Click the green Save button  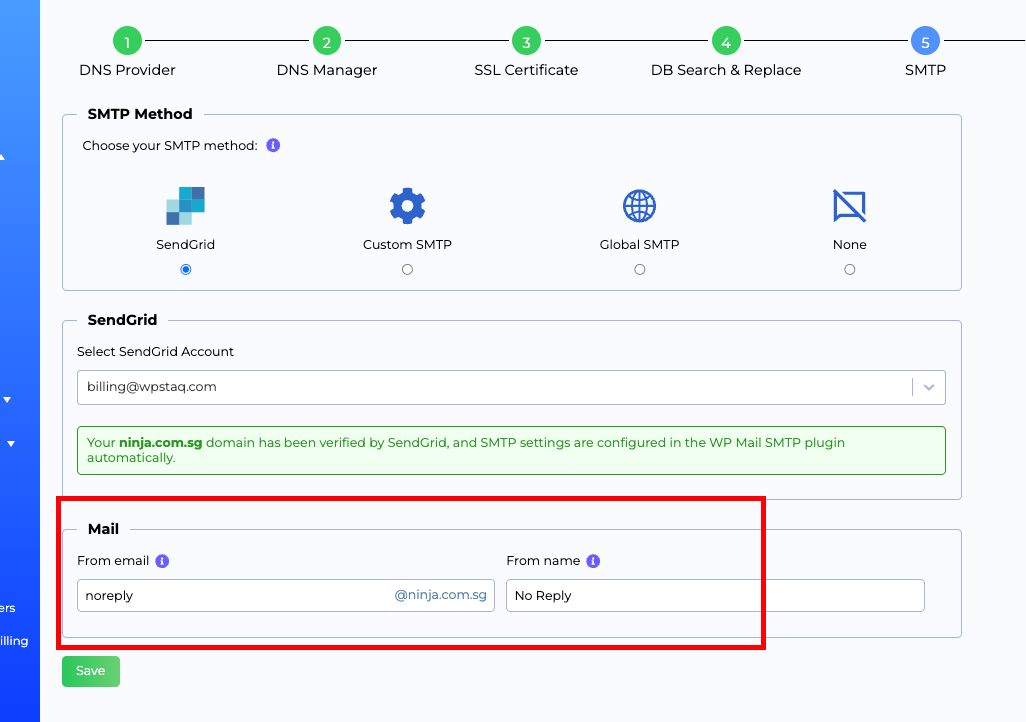click(91, 671)
